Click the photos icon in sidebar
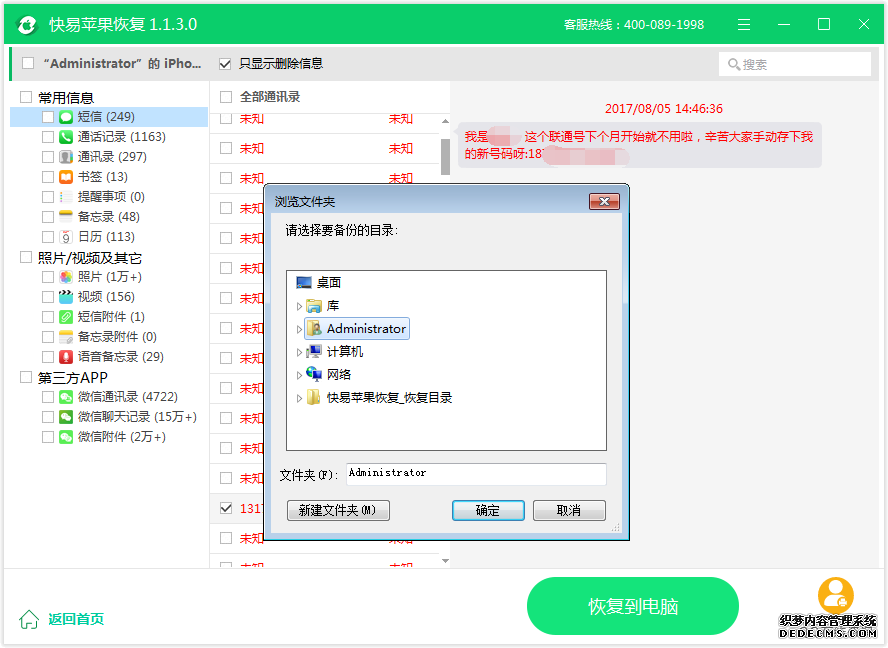The height and width of the screenshot is (648, 888). click(66, 277)
